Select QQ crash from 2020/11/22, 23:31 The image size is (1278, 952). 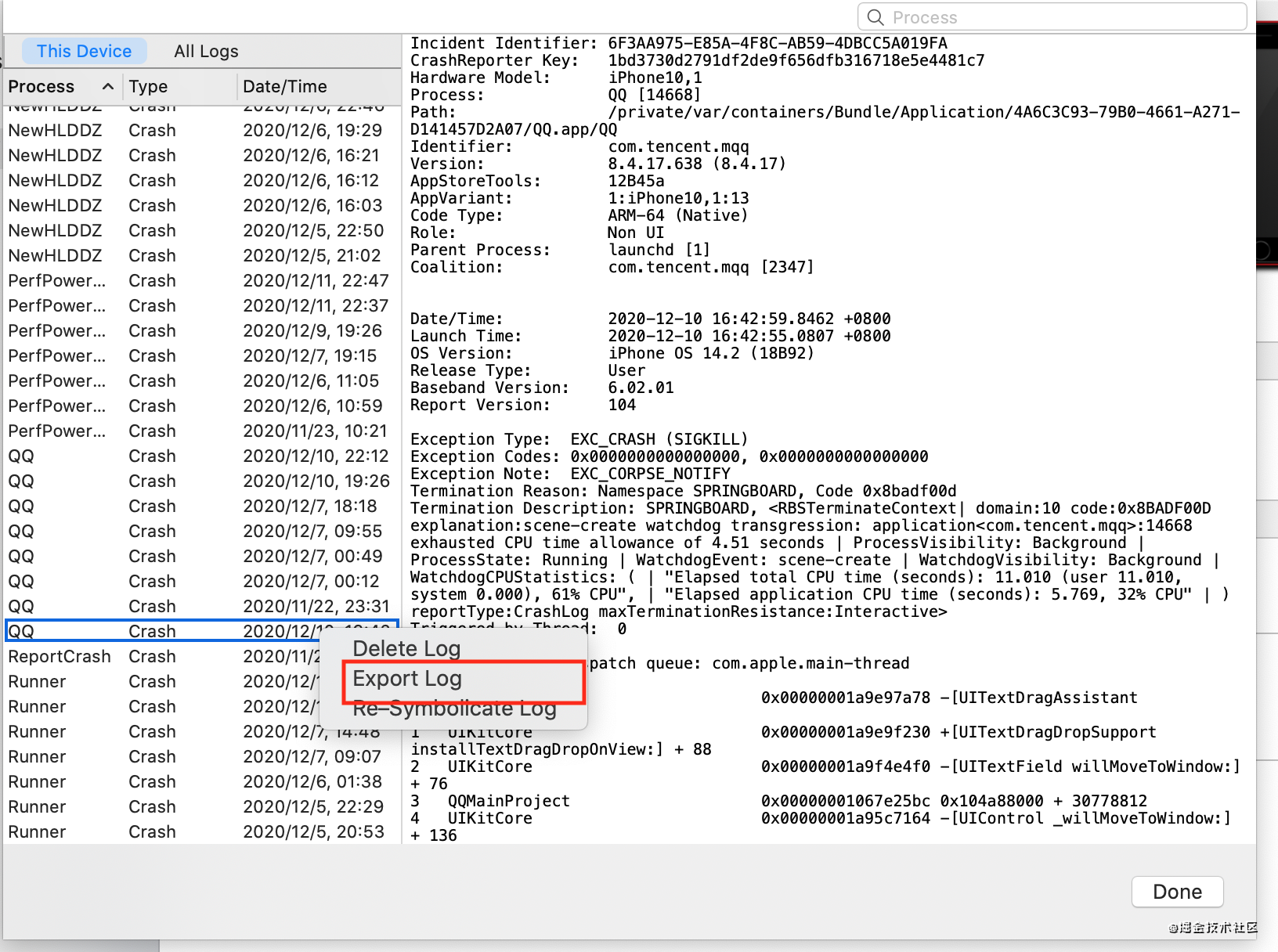pos(202,606)
